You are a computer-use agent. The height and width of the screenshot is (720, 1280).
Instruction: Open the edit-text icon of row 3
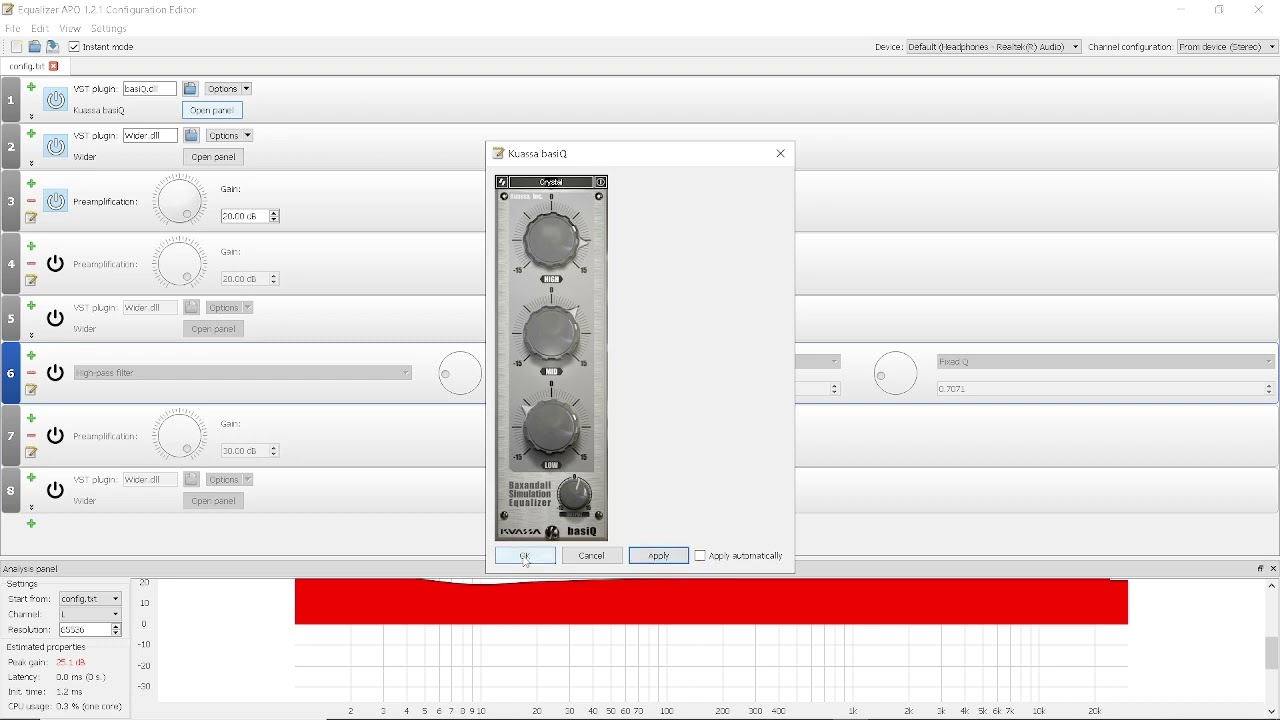point(31,218)
